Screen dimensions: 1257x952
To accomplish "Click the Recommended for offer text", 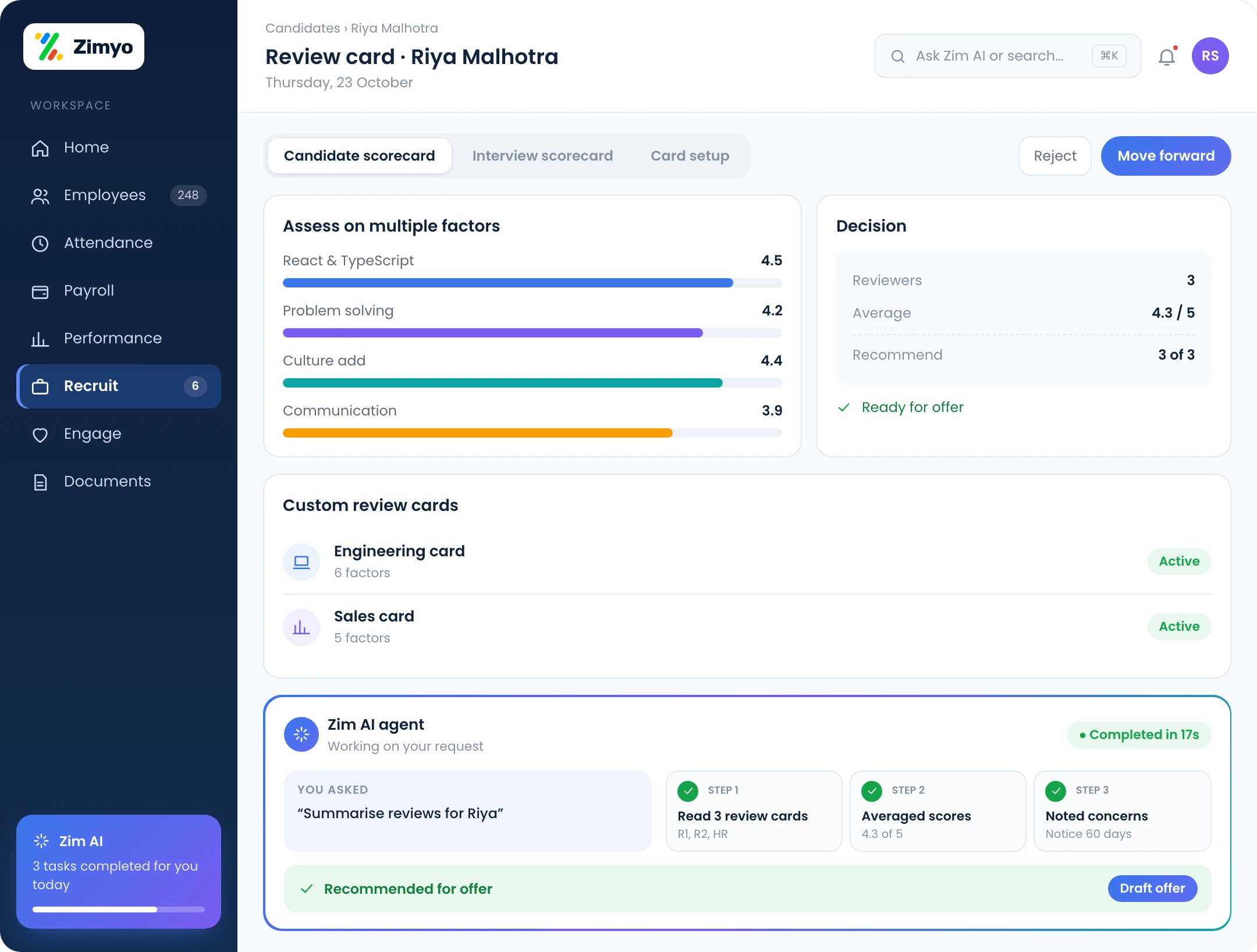I will click(408, 889).
